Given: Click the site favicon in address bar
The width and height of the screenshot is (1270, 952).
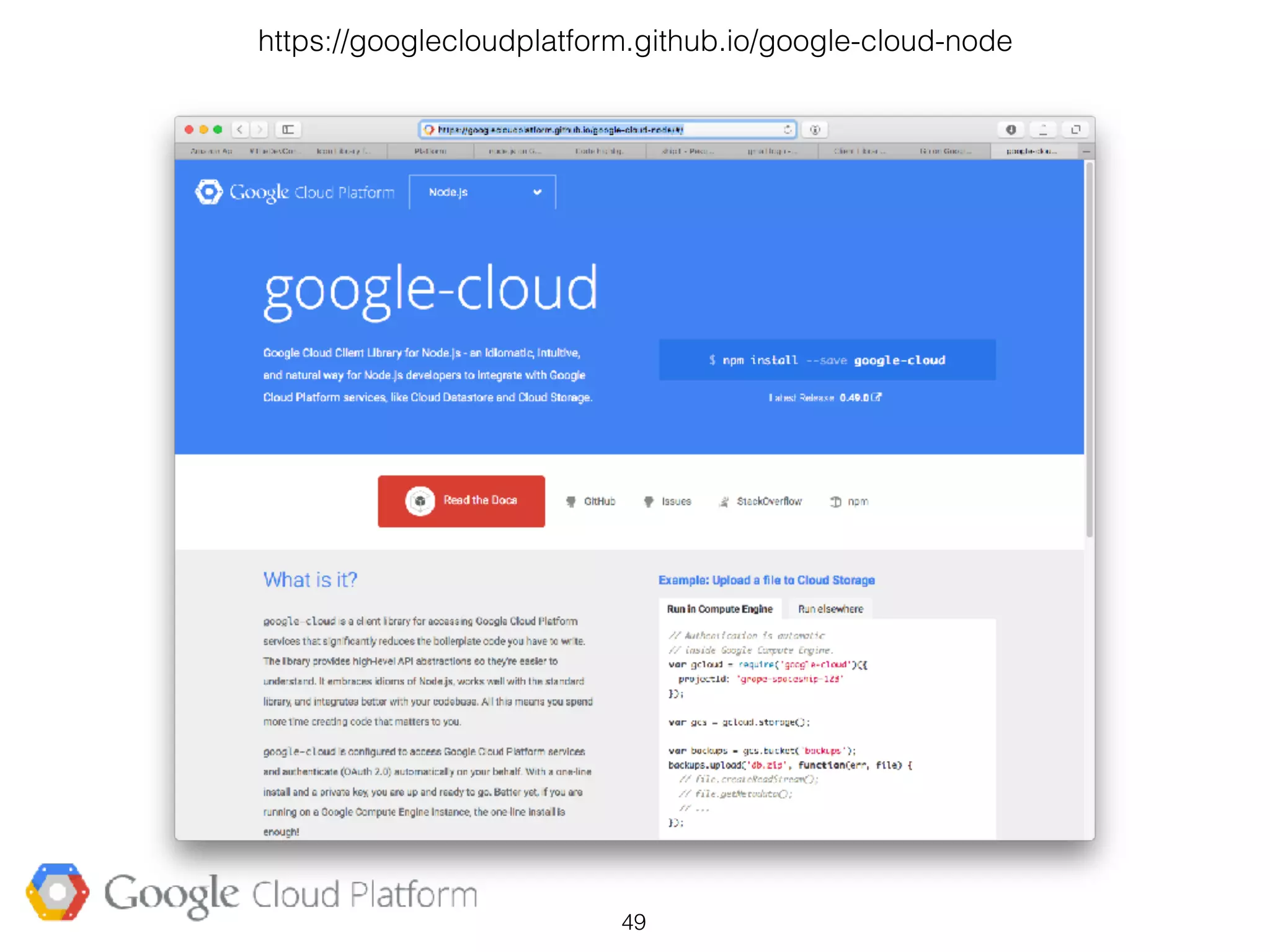Looking at the screenshot, I should click(429, 130).
